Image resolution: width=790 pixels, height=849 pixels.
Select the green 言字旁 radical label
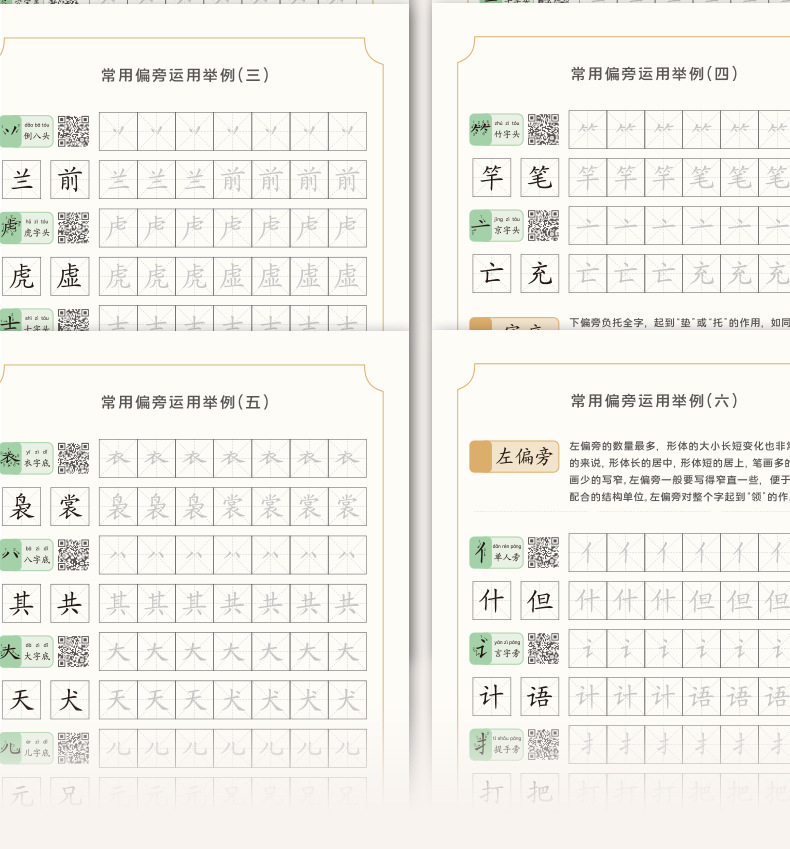click(x=496, y=648)
